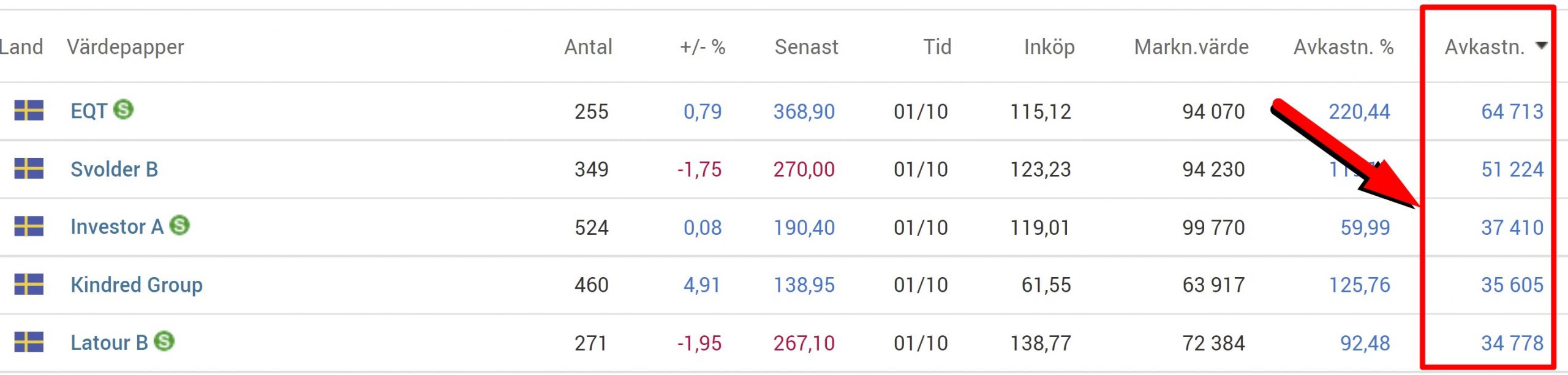Click the green S badge beside Investor A
Viewport: 1568px width, 375px height.
coord(179,225)
